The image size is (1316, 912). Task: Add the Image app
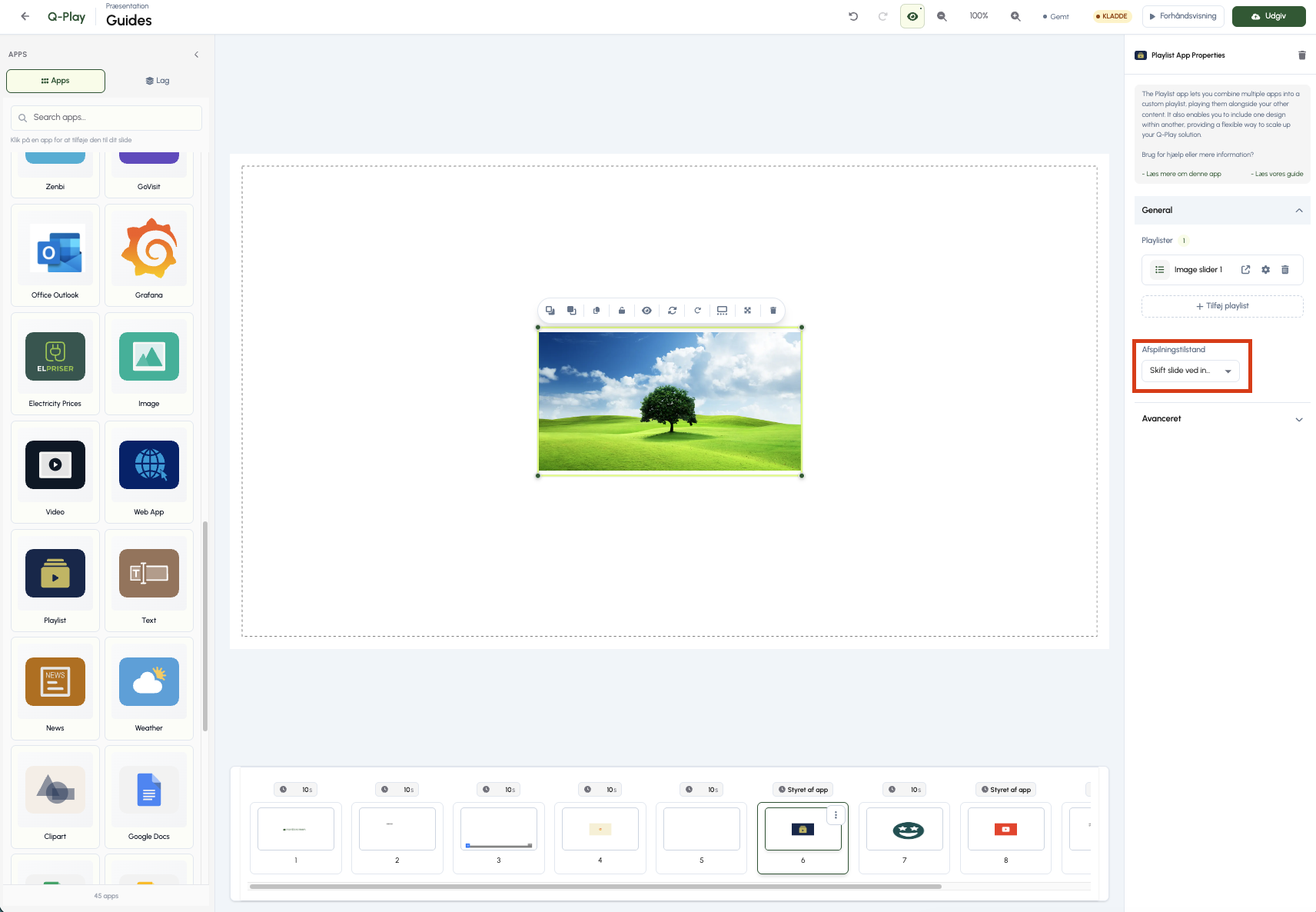149,364
